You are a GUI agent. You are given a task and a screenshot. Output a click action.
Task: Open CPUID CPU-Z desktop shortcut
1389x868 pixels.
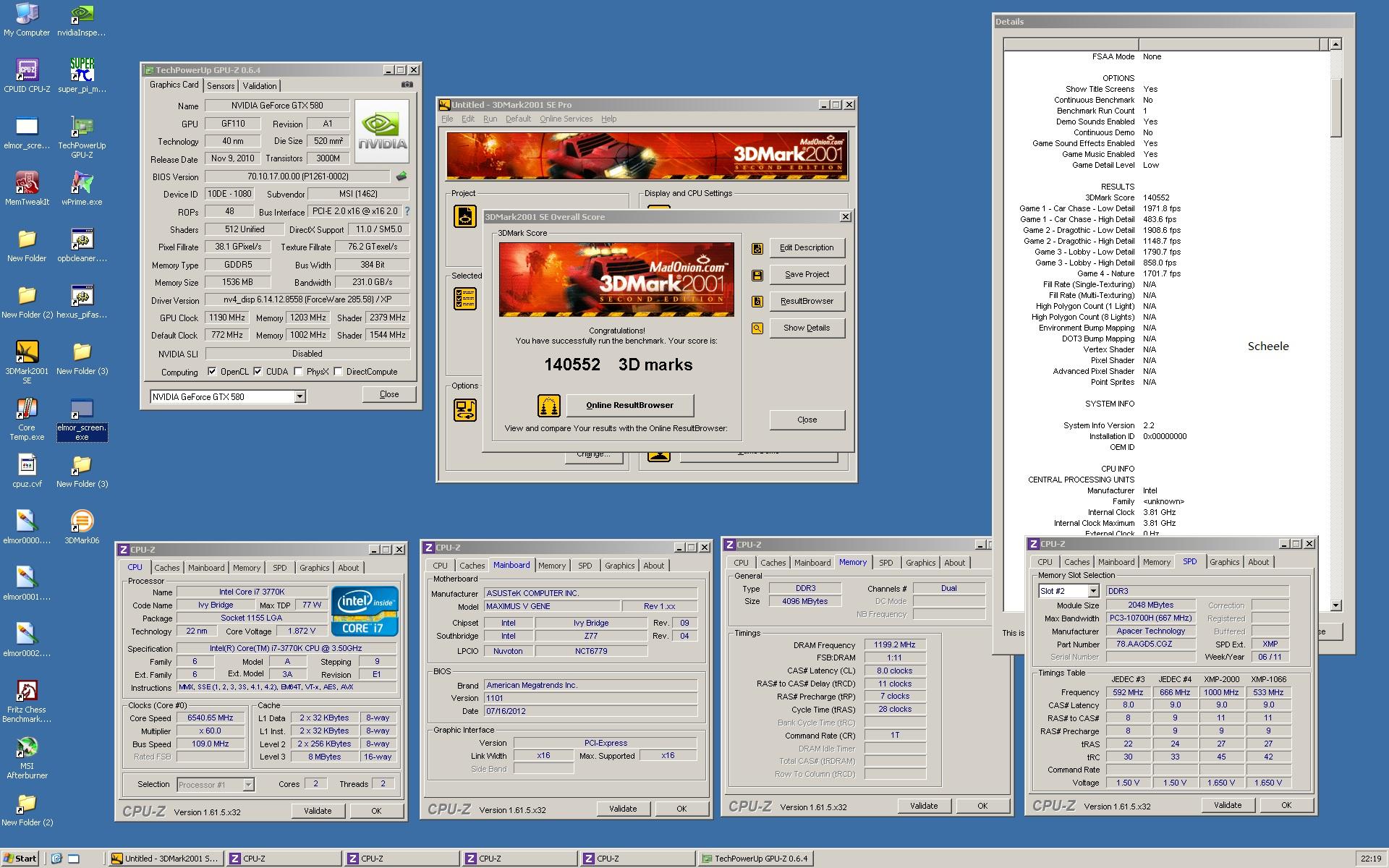click(27, 76)
